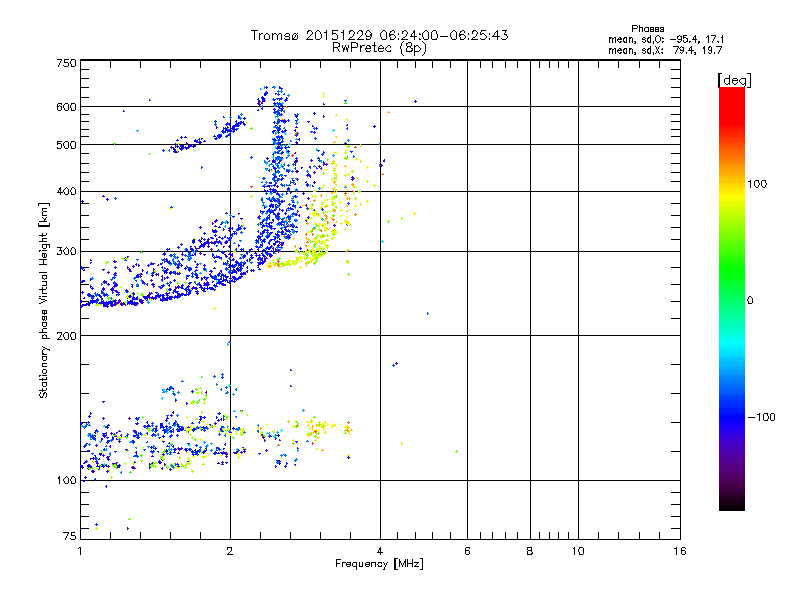Click the green zero-degree region of the colorbar
800x600 pixels.
(732, 300)
